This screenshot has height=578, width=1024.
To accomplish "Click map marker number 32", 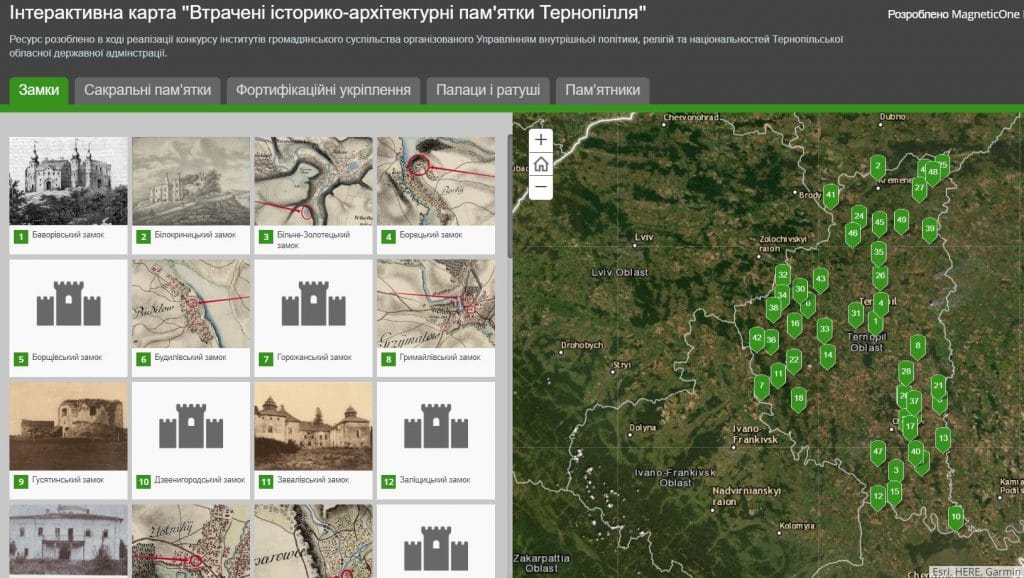I will [x=783, y=275].
